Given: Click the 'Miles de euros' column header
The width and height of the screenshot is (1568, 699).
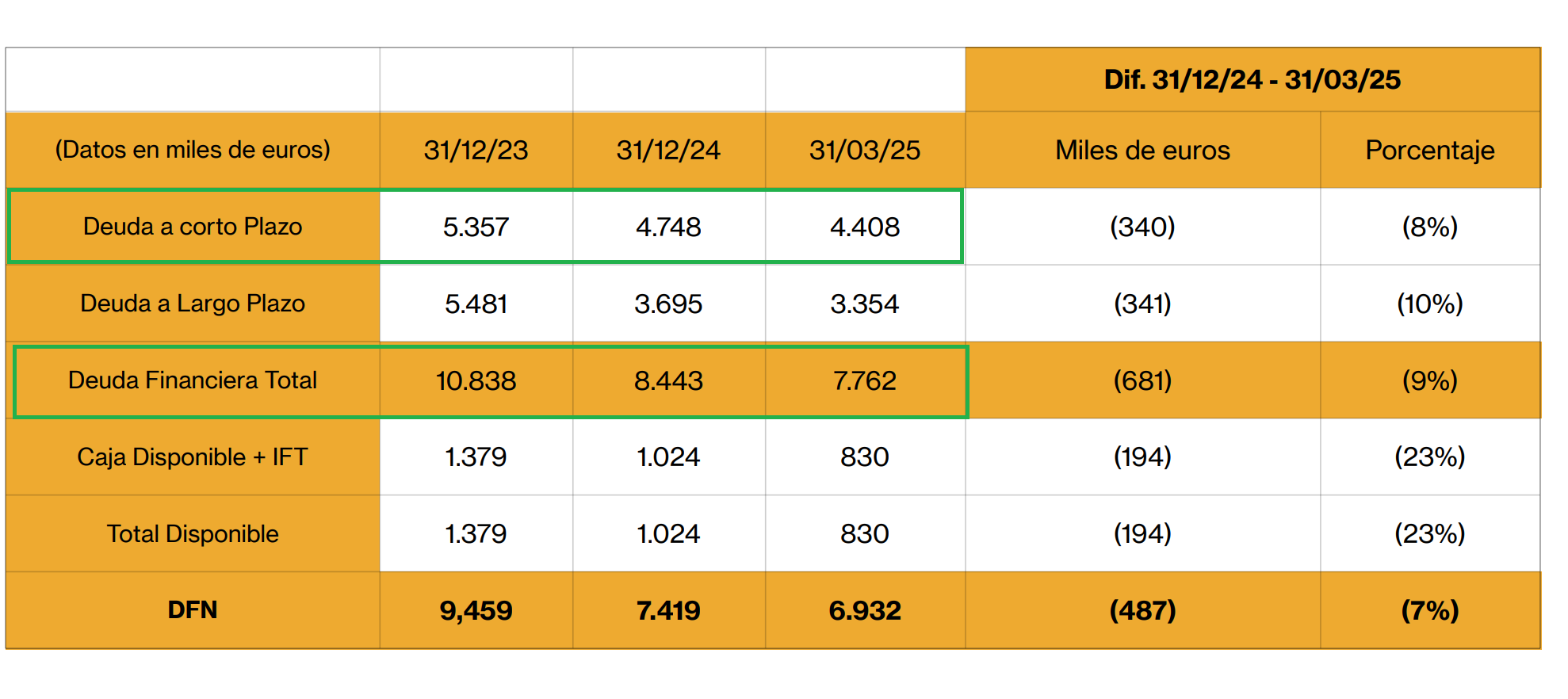Looking at the screenshot, I should tap(1142, 150).
